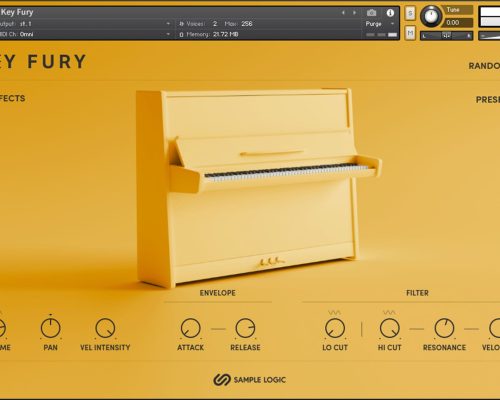Go to the next instrument arrow
The height and width of the screenshot is (400, 500).
click(x=354, y=13)
